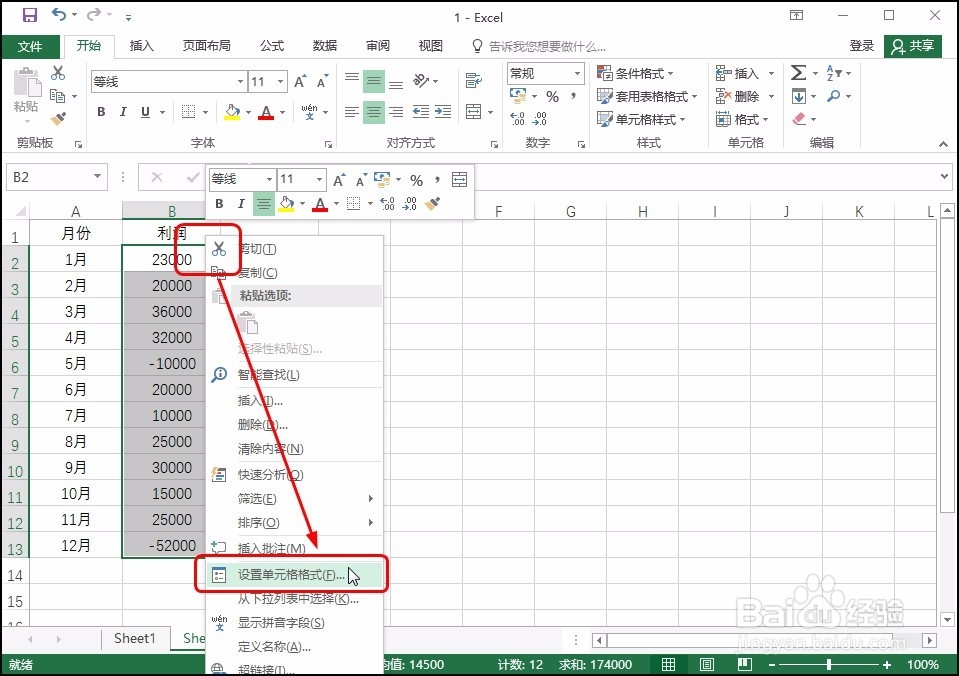Toggle center alignment in ribbon

click(374, 111)
